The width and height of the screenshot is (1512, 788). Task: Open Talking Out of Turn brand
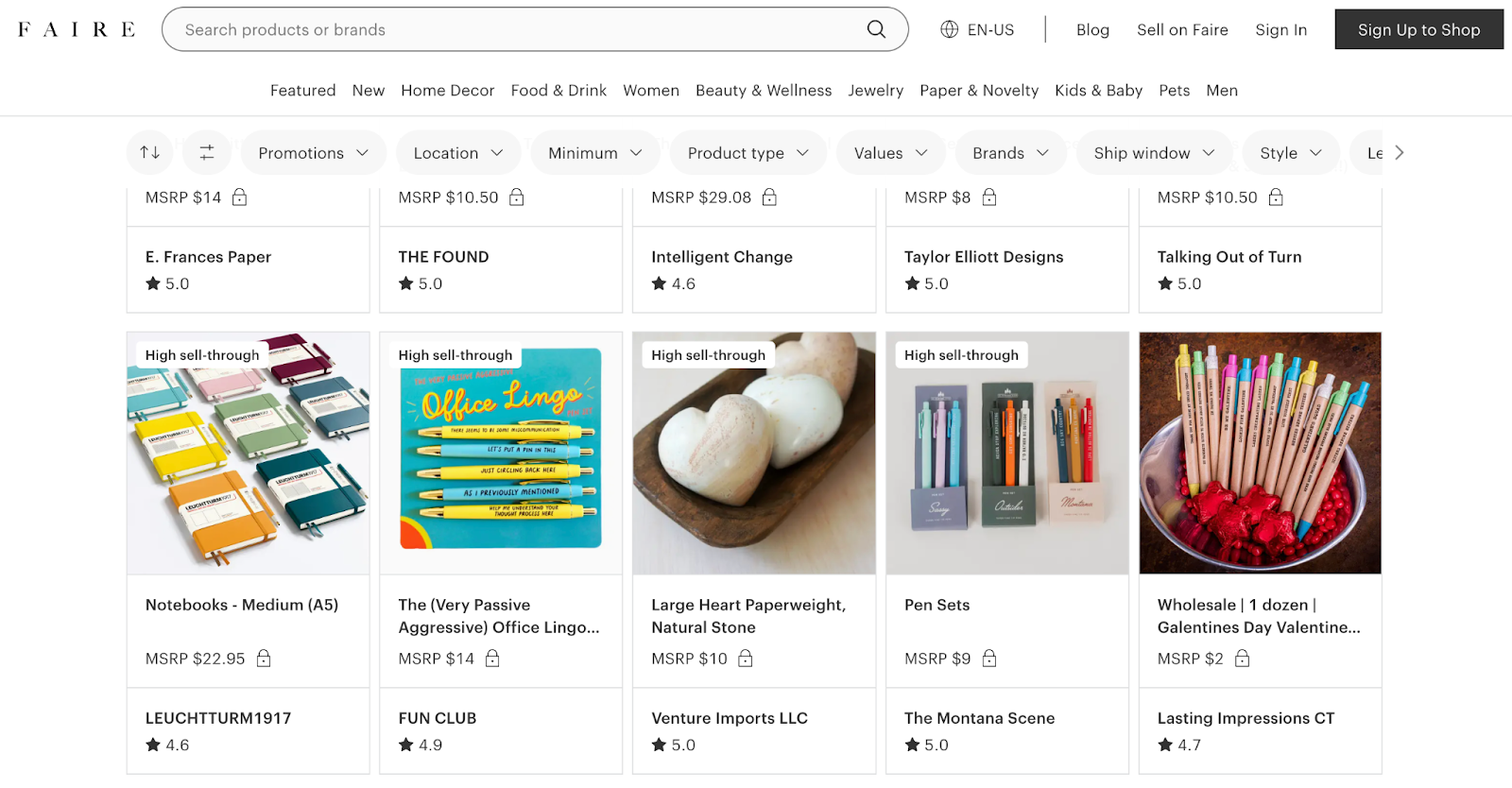(1229, 257)
